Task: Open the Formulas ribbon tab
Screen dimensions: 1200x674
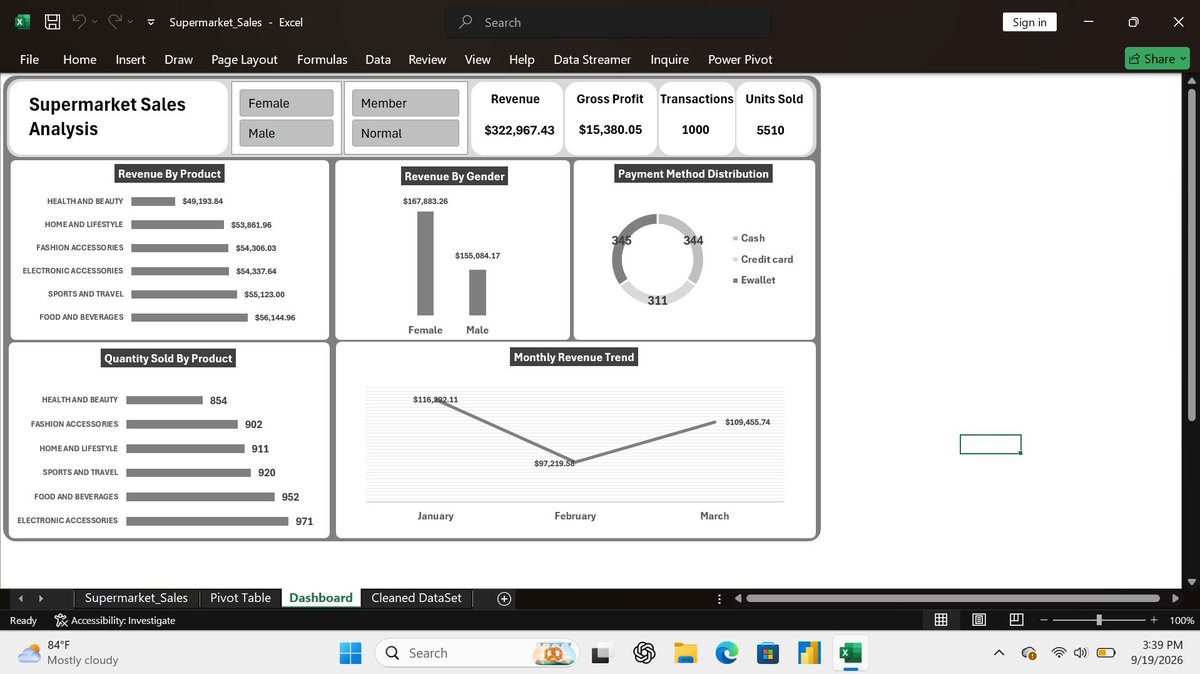Action: point(322,59)
